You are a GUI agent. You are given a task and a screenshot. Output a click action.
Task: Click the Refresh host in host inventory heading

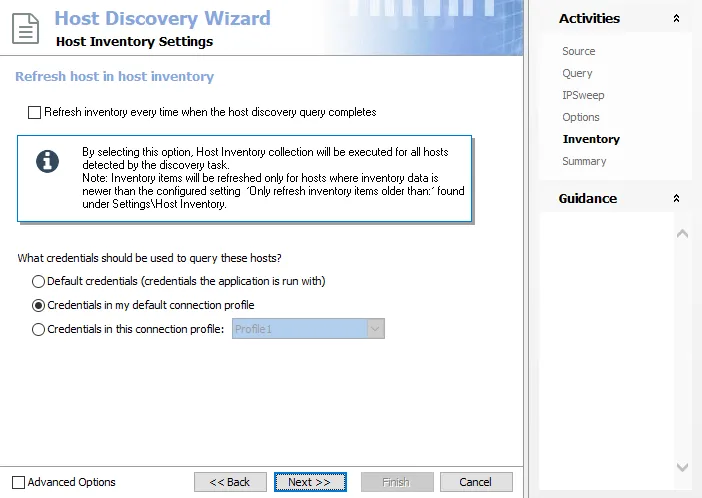coord(115,77)
